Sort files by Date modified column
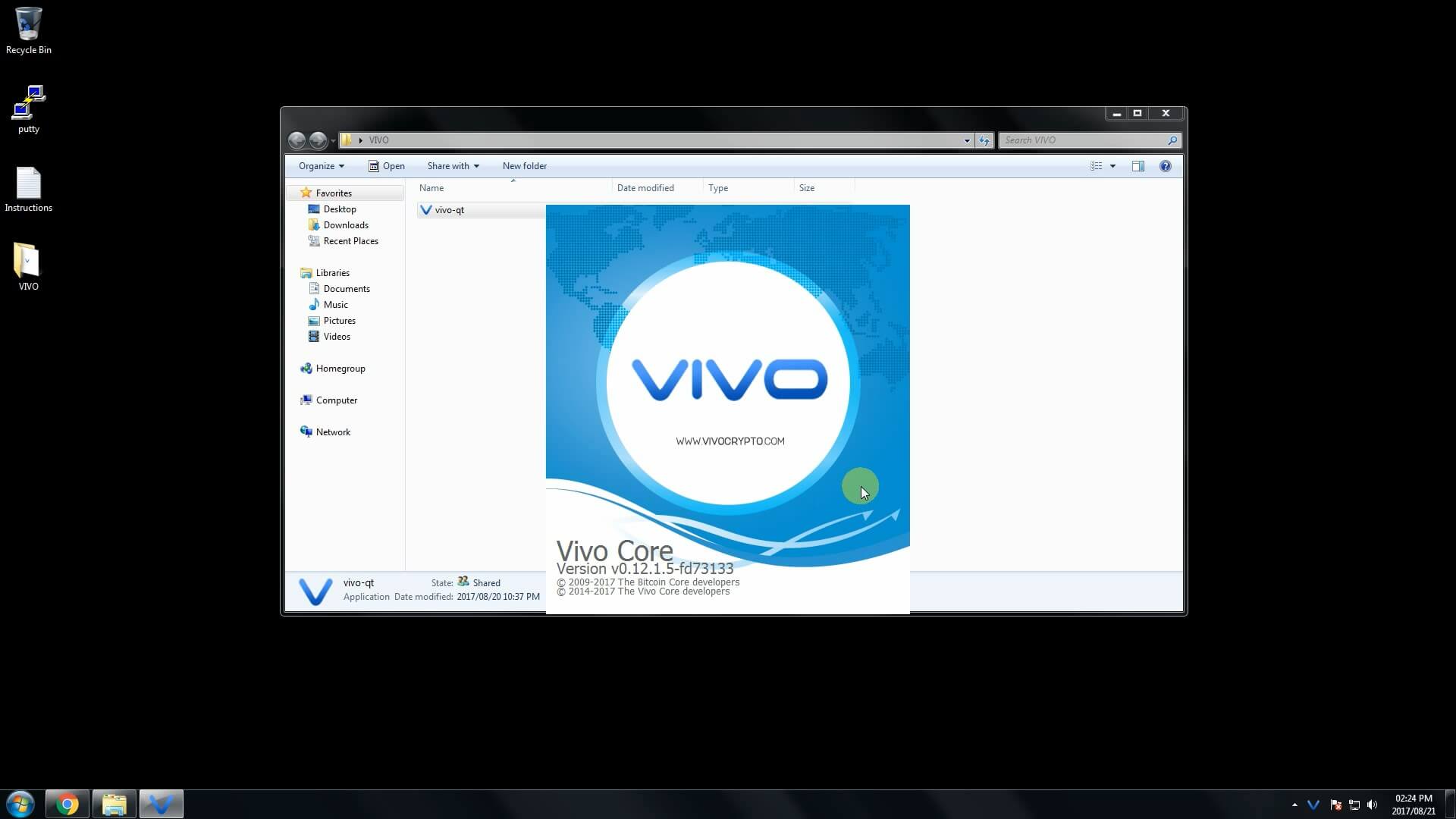 tap(645, 187)
